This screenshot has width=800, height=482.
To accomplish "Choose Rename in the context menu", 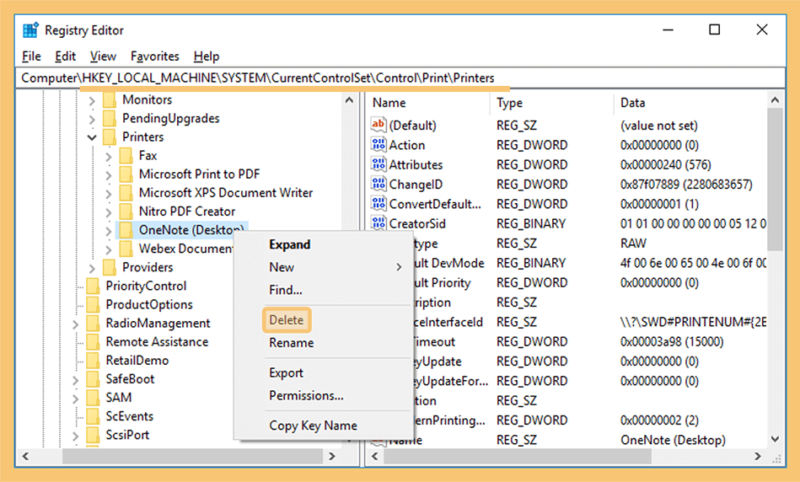I will tap(322, 342).
